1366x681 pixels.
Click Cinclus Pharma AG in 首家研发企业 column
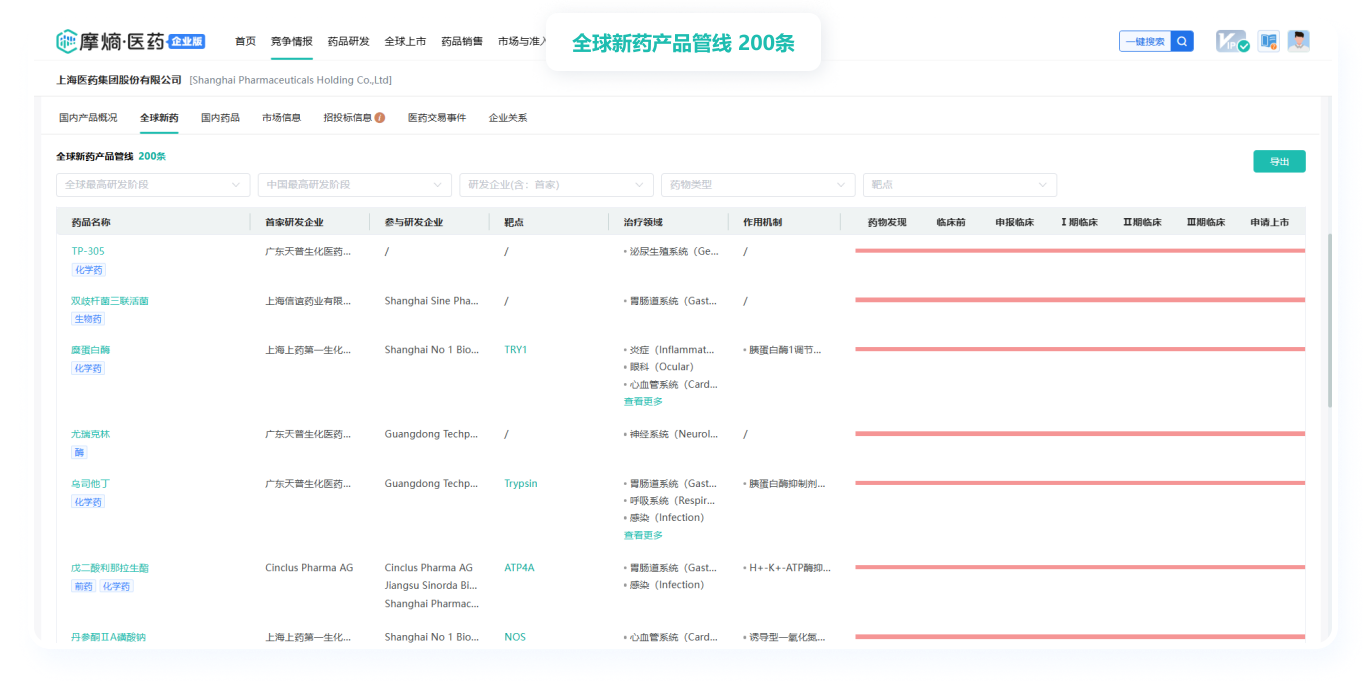pyautogui.click(x=309, y=568)
